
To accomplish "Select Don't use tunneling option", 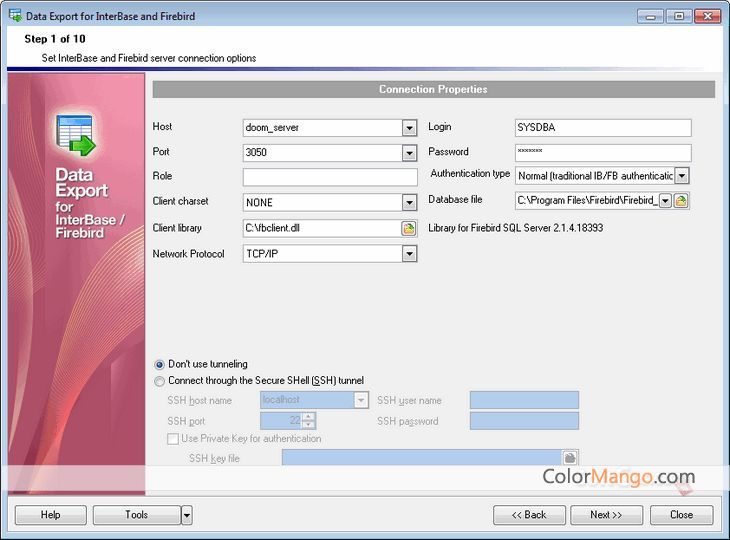I will (x=159, y=364).
